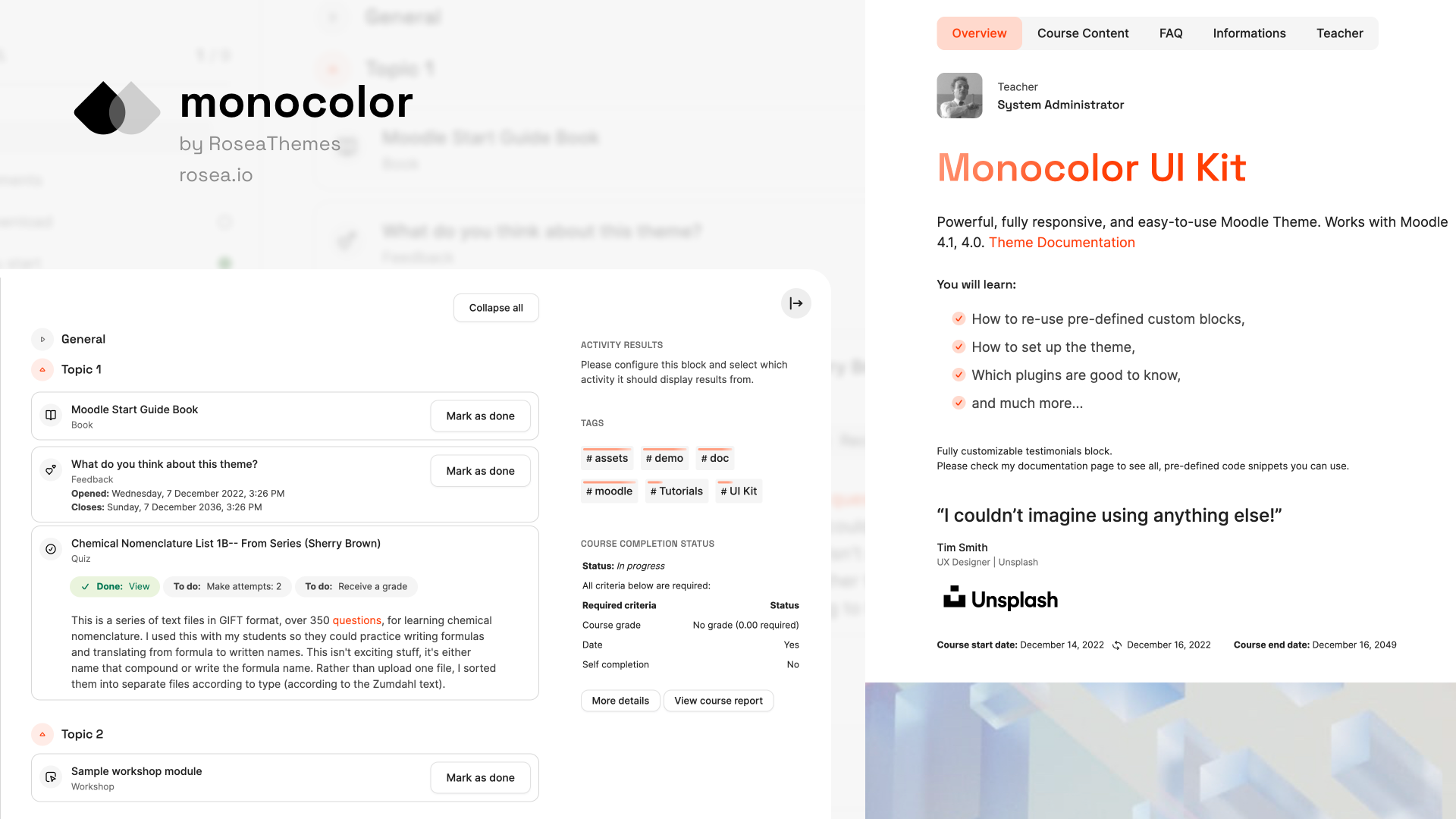Click the assets tag filter
The height and width of the screenshot is (819, 1456).
[606, 458]
